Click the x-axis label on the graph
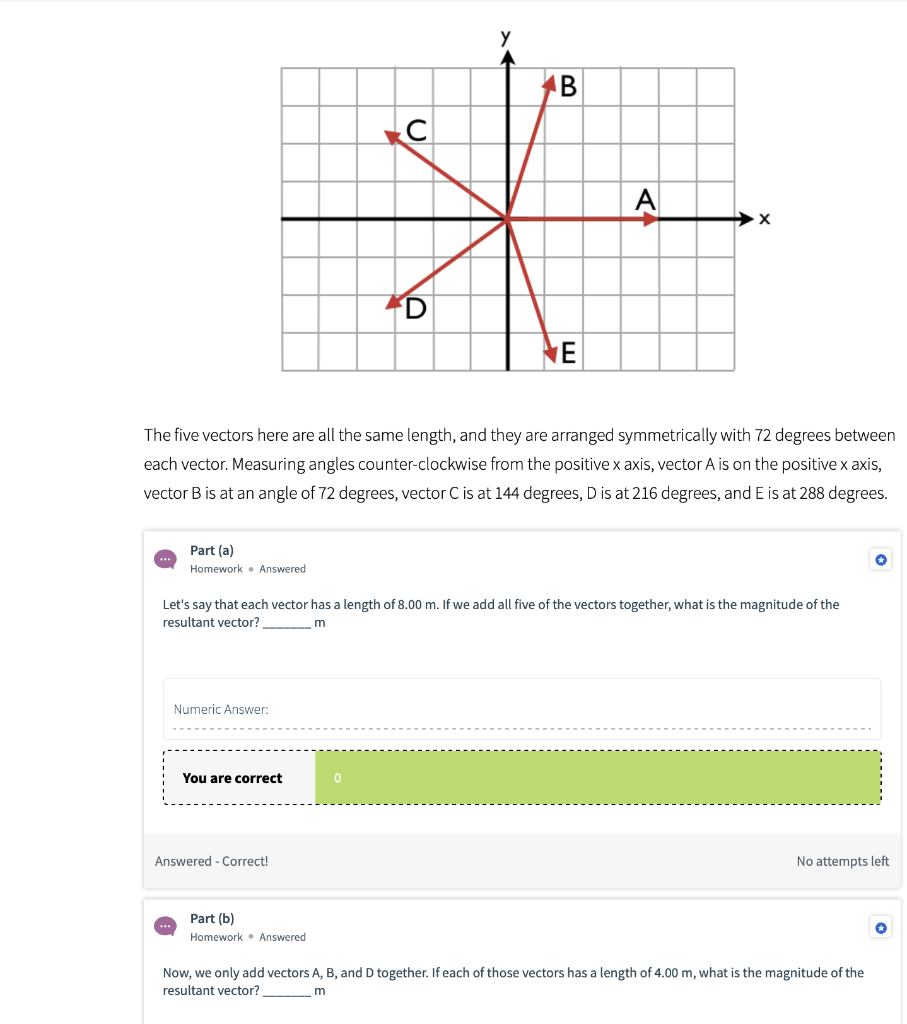 point(763,217)
